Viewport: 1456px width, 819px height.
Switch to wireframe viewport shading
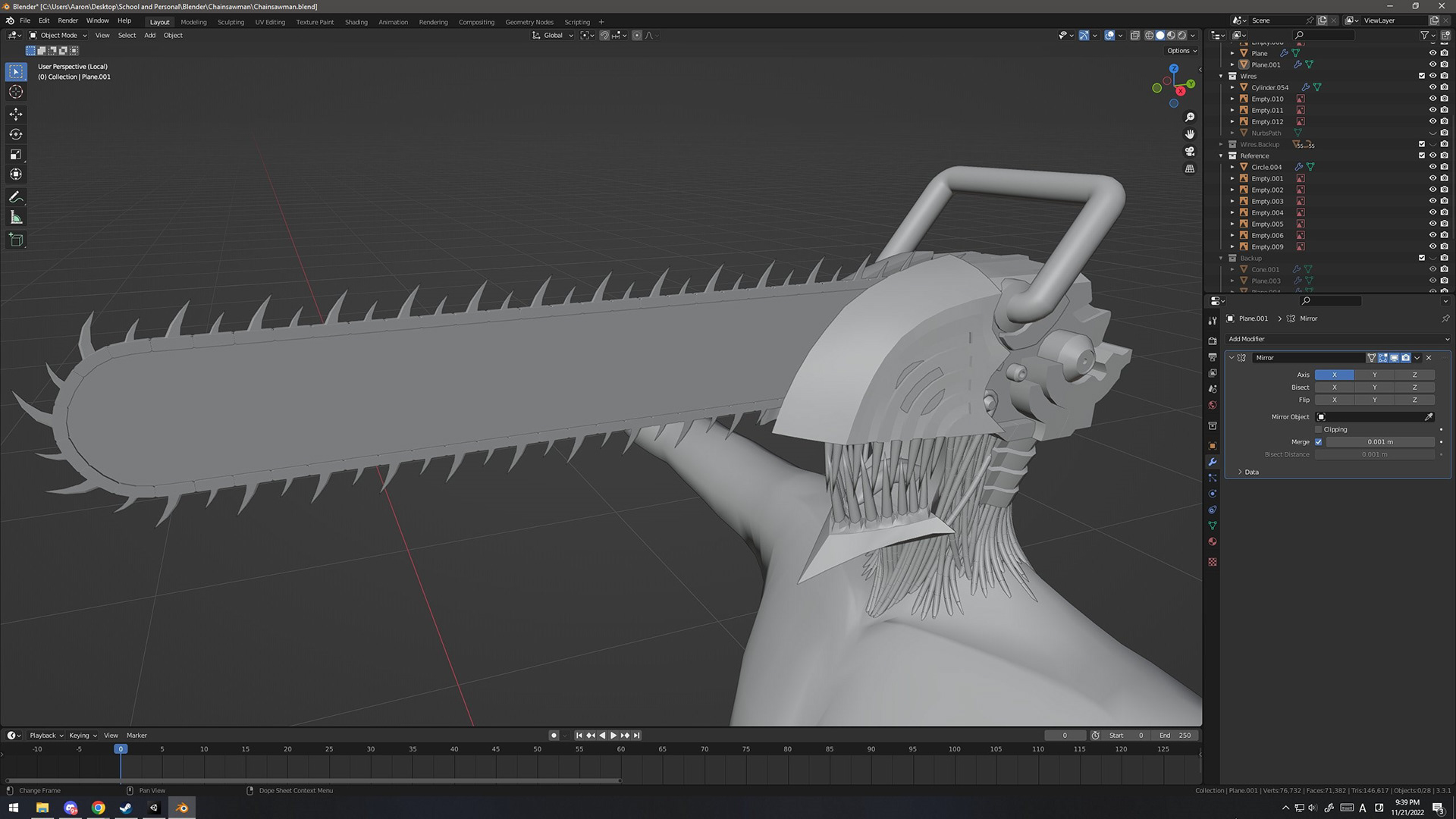1150,36
